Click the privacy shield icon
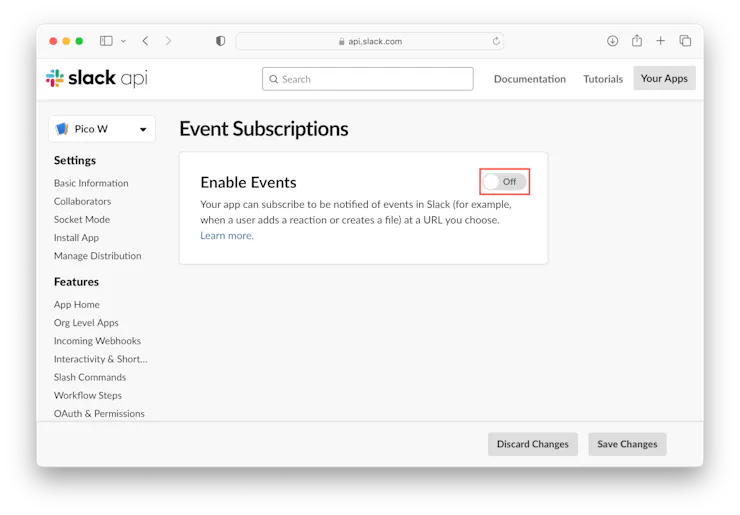Image resolution: width=740 pixels, height=515 pixels. click(221, 41)
